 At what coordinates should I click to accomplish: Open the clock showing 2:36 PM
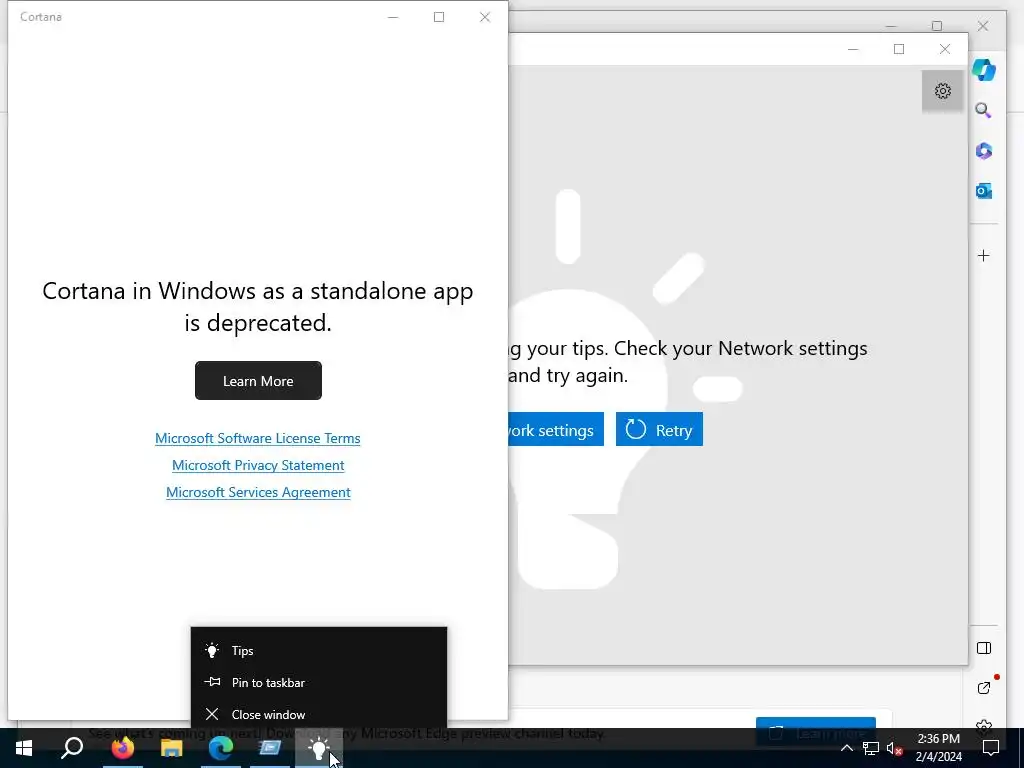938,748
